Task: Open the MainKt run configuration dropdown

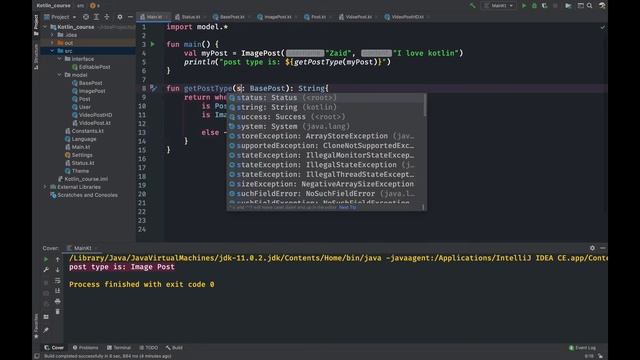Action: pyautogui.click(x=498, y=6)
